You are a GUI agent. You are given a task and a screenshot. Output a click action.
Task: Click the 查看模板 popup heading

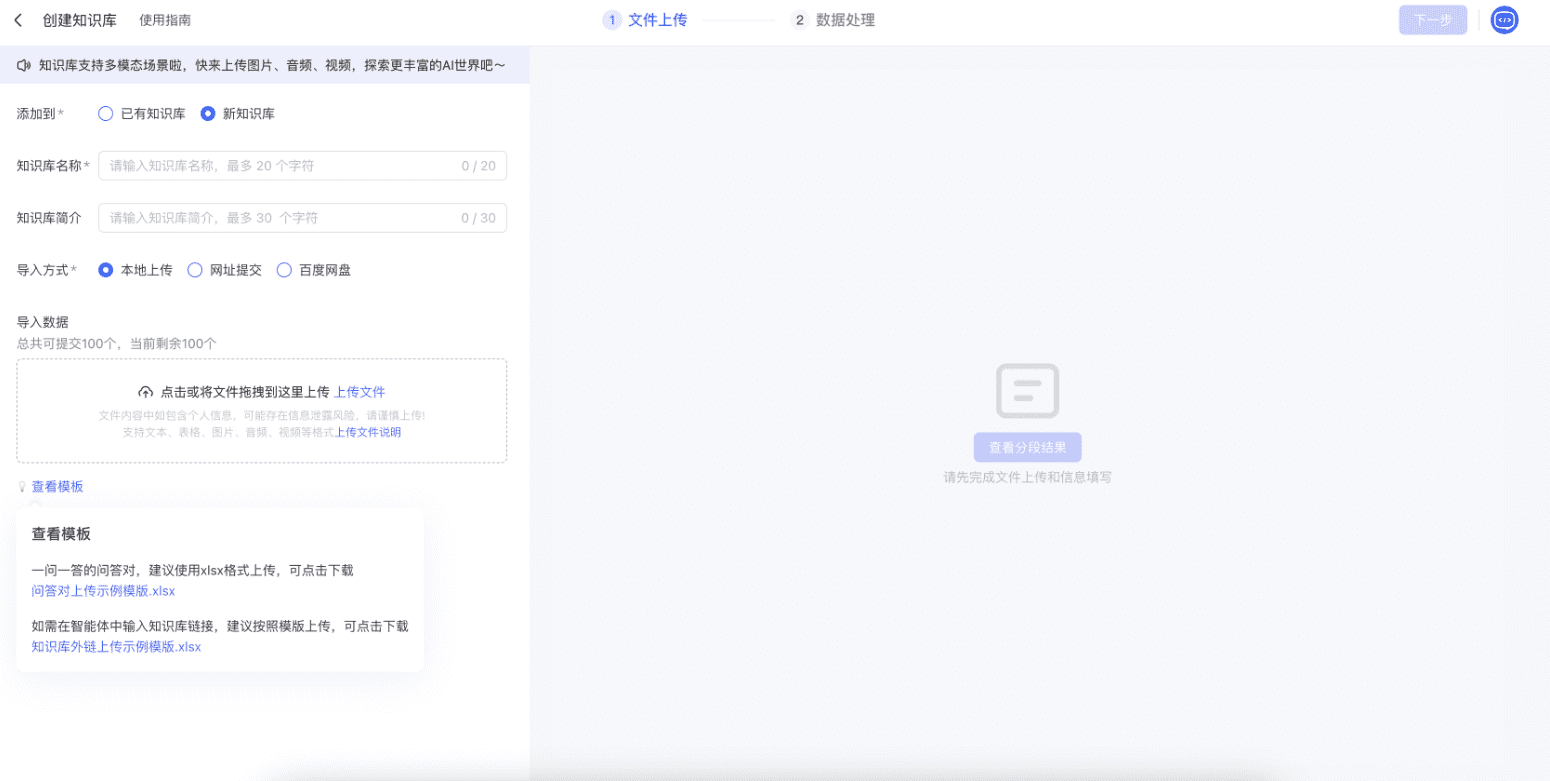pyautogui.click(x=61, y=534)
